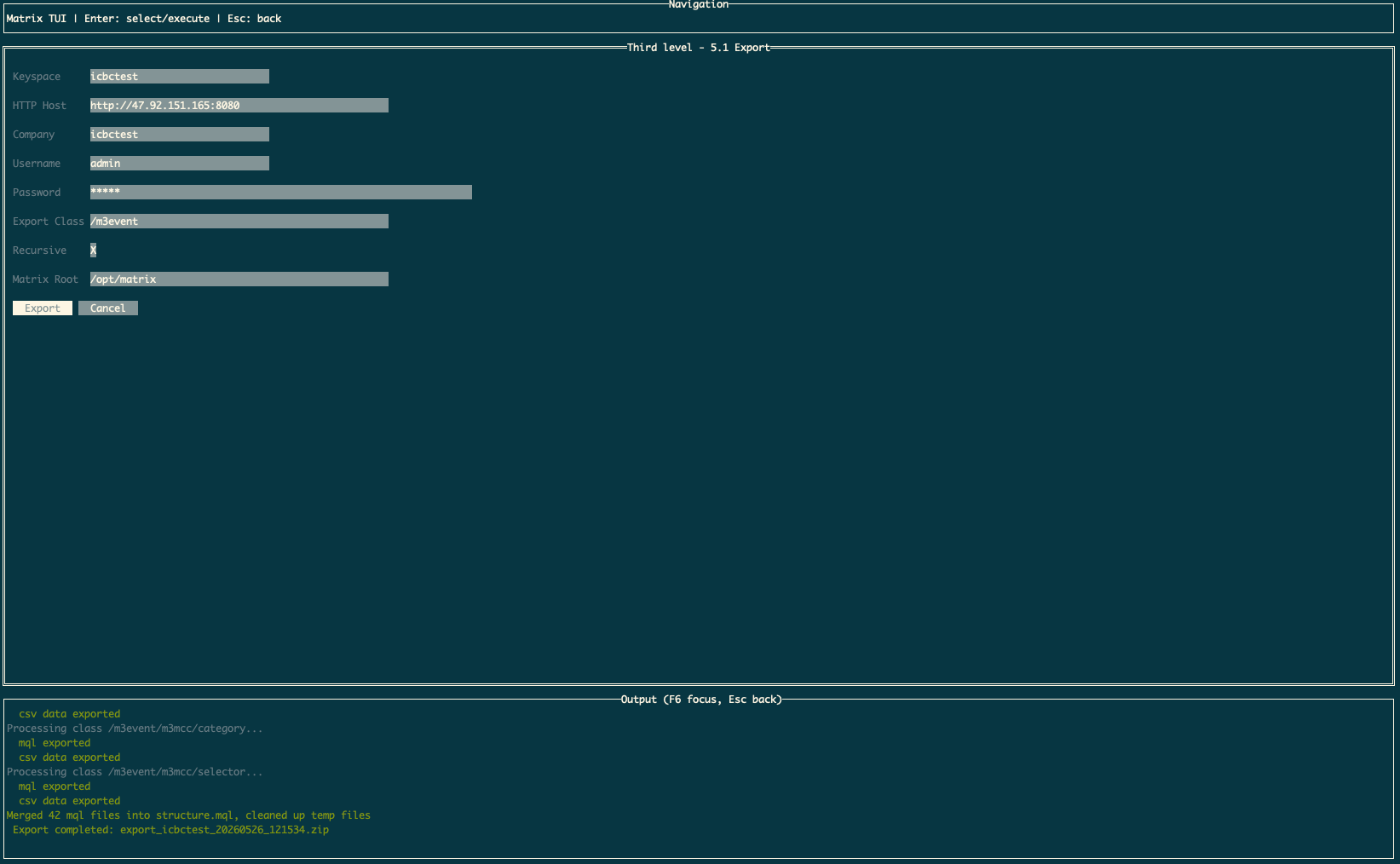Focus the Username field containing admin
Image resolution: width=1400 pixels, height=864 pixels.
(x=180, y=164)
